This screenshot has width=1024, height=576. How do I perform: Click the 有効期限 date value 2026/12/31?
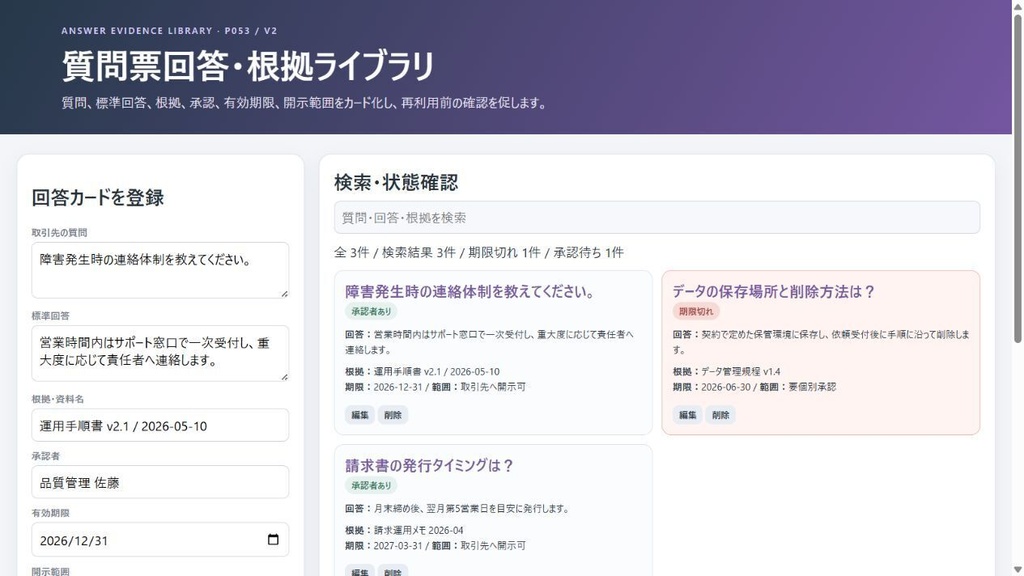[x=74, y=541]
